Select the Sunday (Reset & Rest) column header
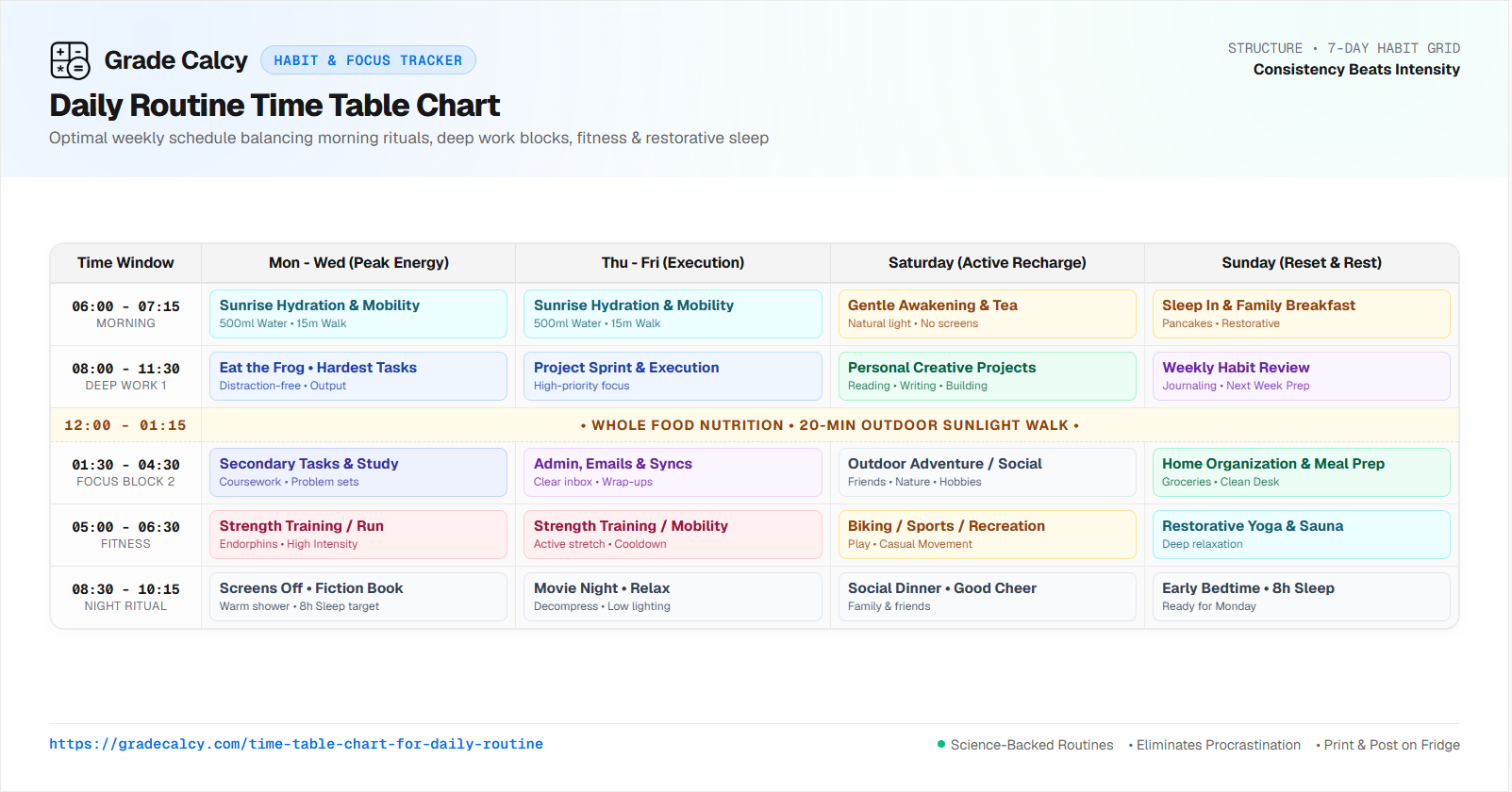The width and height of the screenshot is (1512, 792). point(1302,263)
